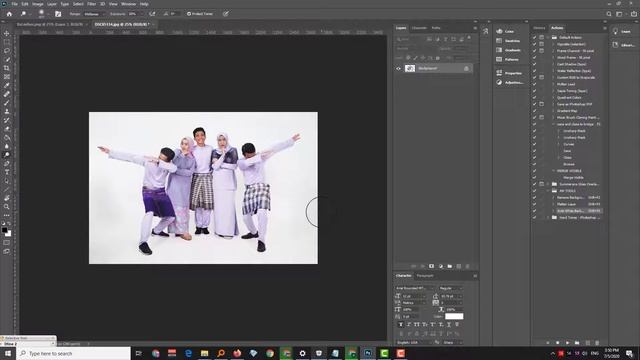Select the Eyedropper tool
Screen dimensions: 640x360
pyautogui.click(x=7, y=85)
